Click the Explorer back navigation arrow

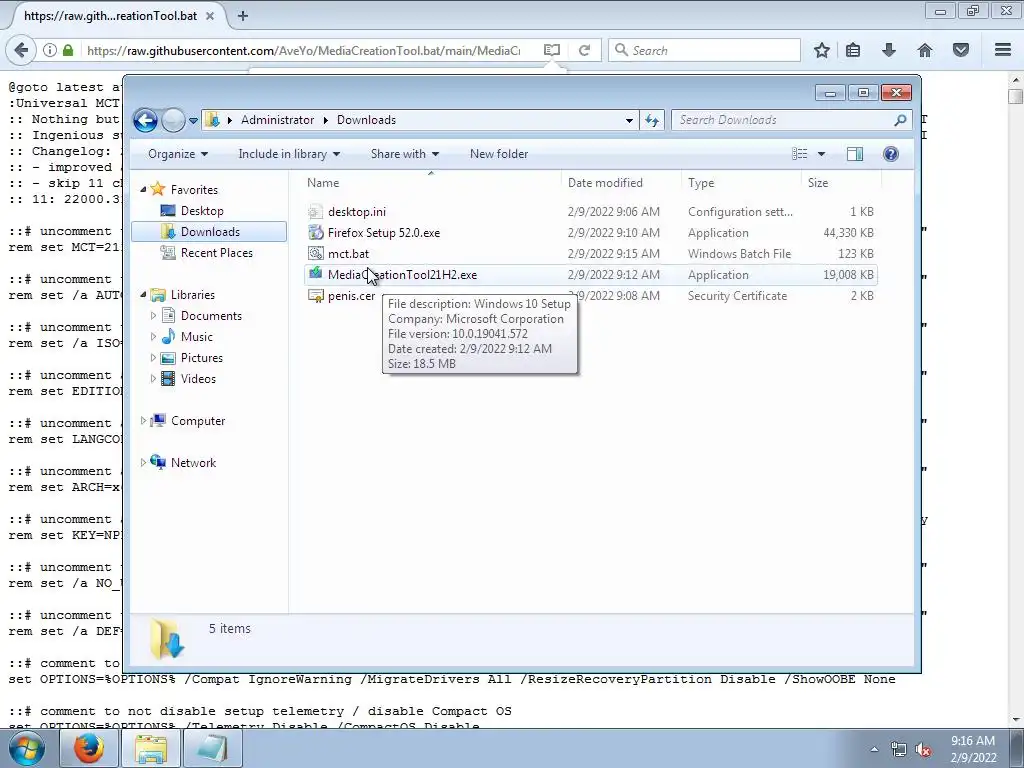pos(145,120)
